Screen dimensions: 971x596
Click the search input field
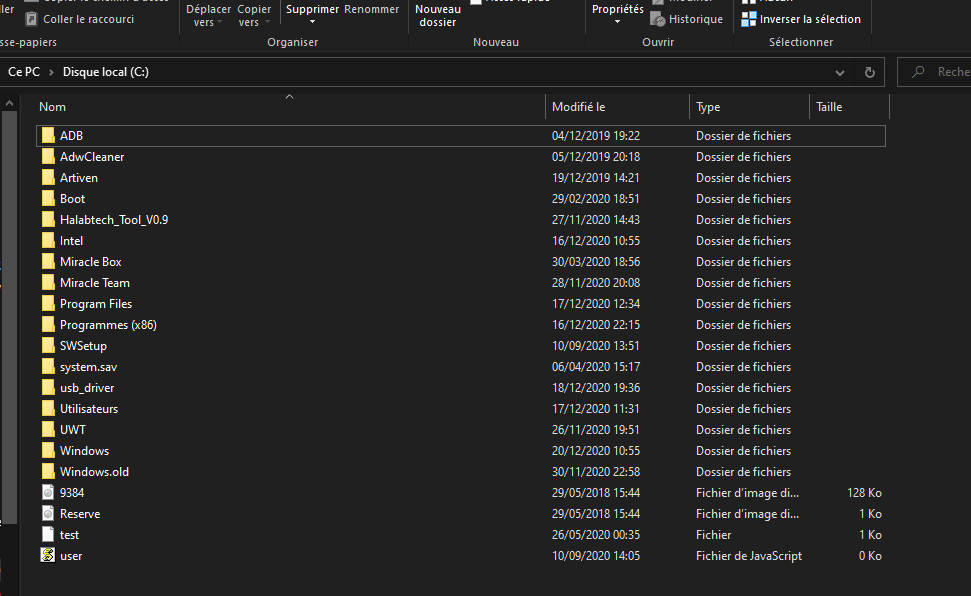coord(935,72)
